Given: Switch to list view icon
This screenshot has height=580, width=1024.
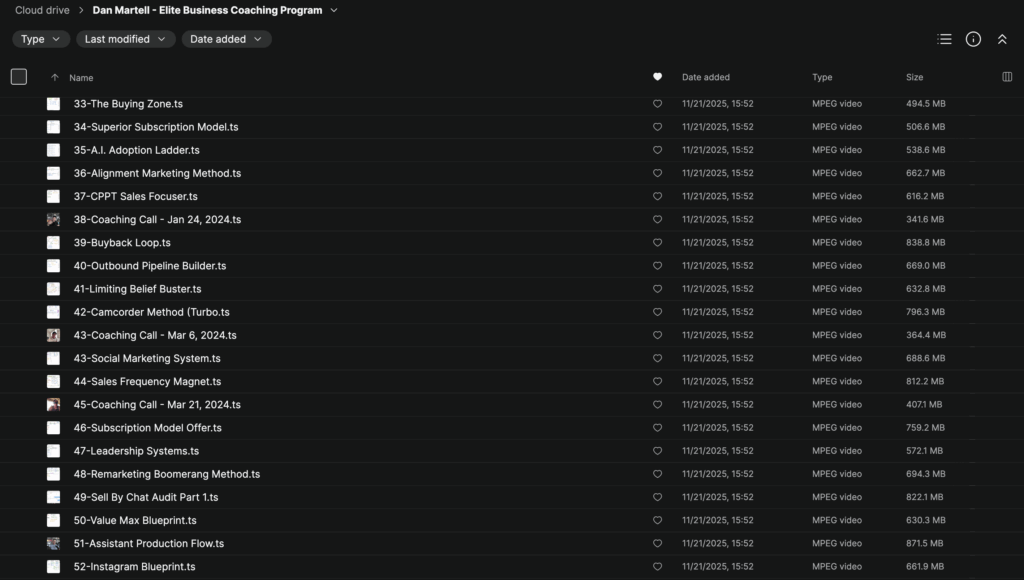Looking at the screenshot, I should click(x=944, y=39).
